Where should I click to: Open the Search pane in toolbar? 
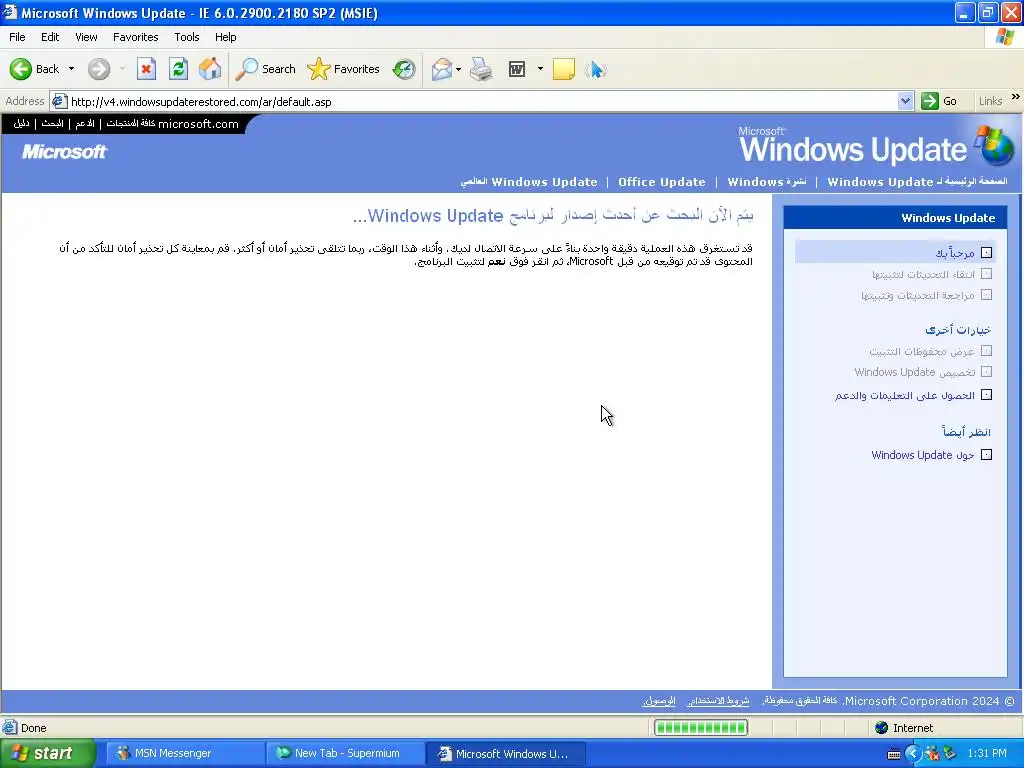pyautogui.click(x=265, y=69)
